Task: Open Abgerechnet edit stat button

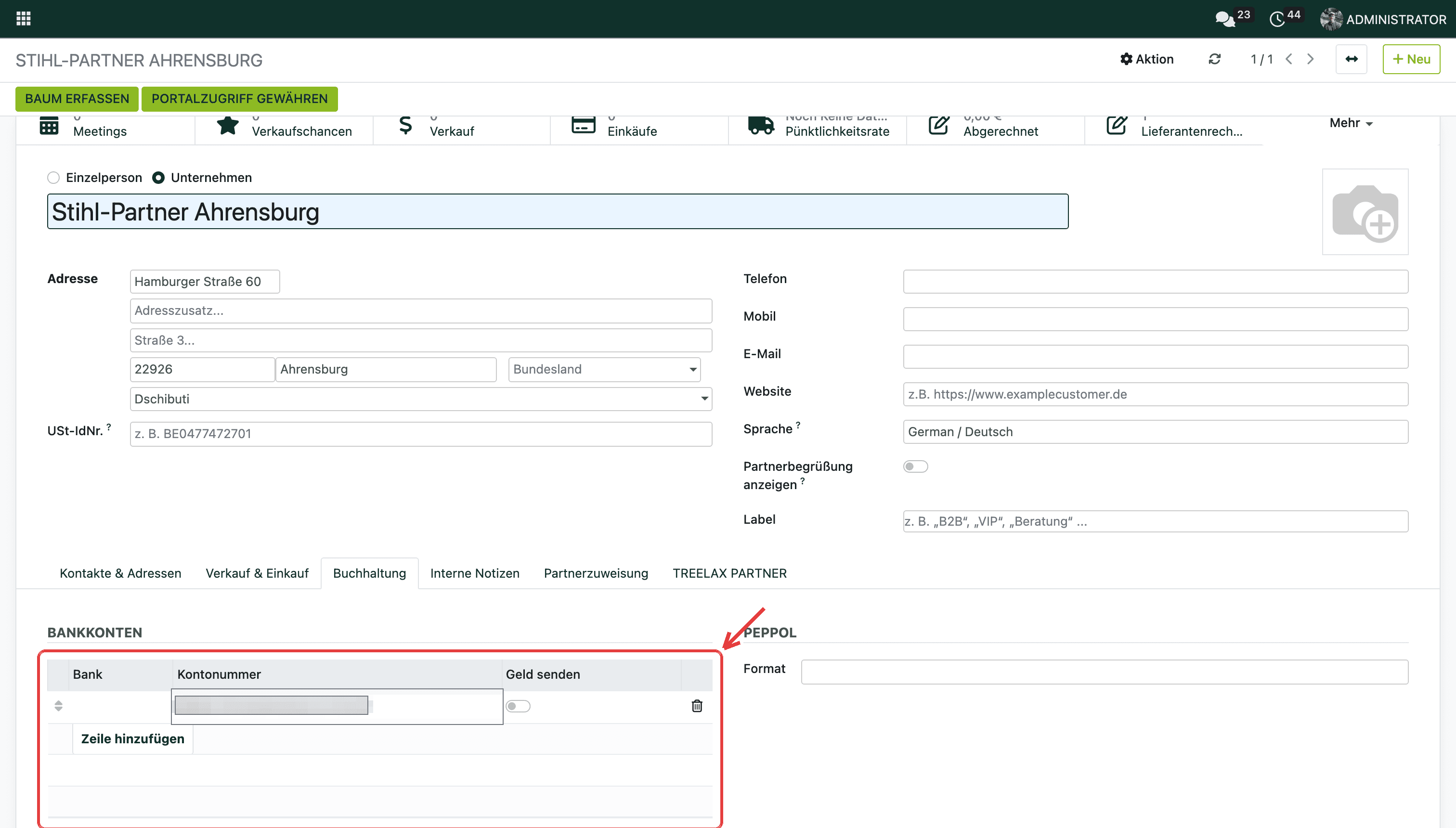Action: click(x=995, y=129)
